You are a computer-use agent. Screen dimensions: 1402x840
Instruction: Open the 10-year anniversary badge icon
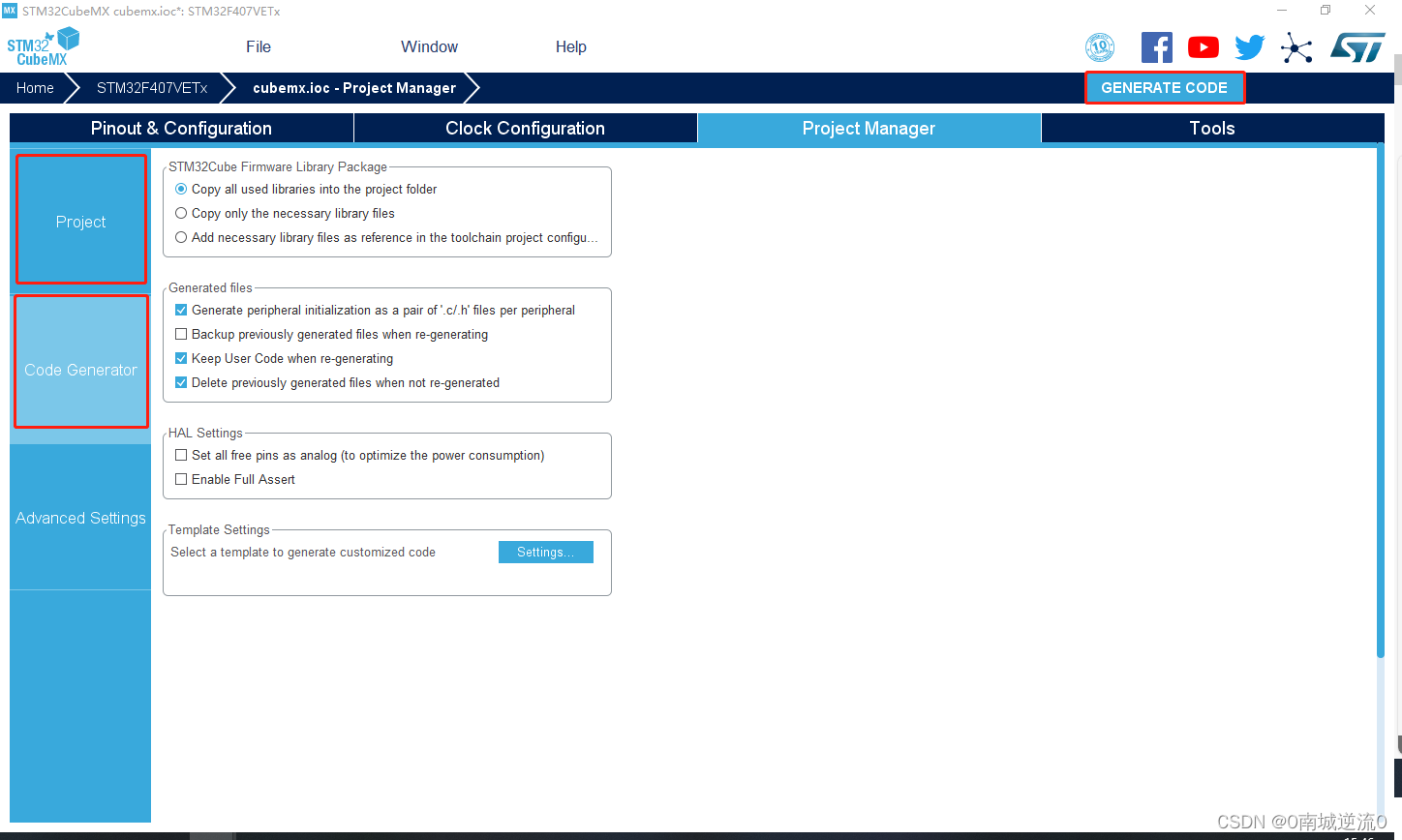[1100, 47]
